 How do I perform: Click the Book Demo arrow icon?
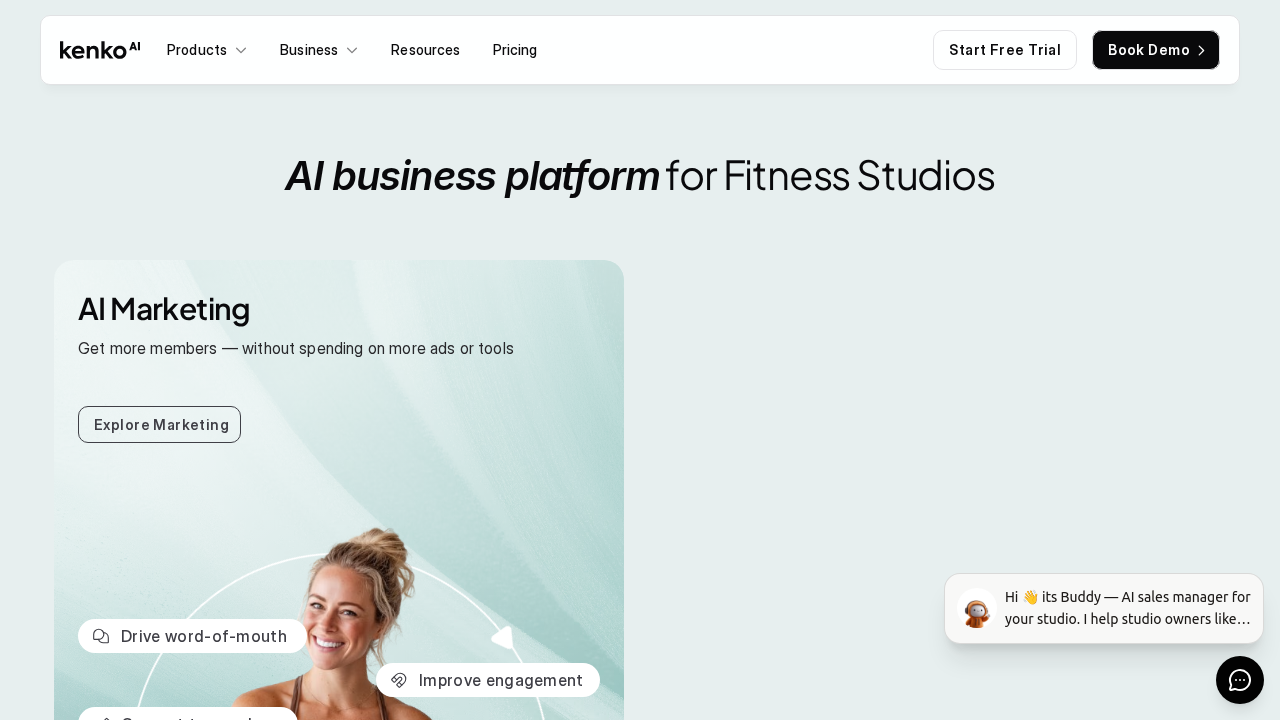coord(1201,50)
